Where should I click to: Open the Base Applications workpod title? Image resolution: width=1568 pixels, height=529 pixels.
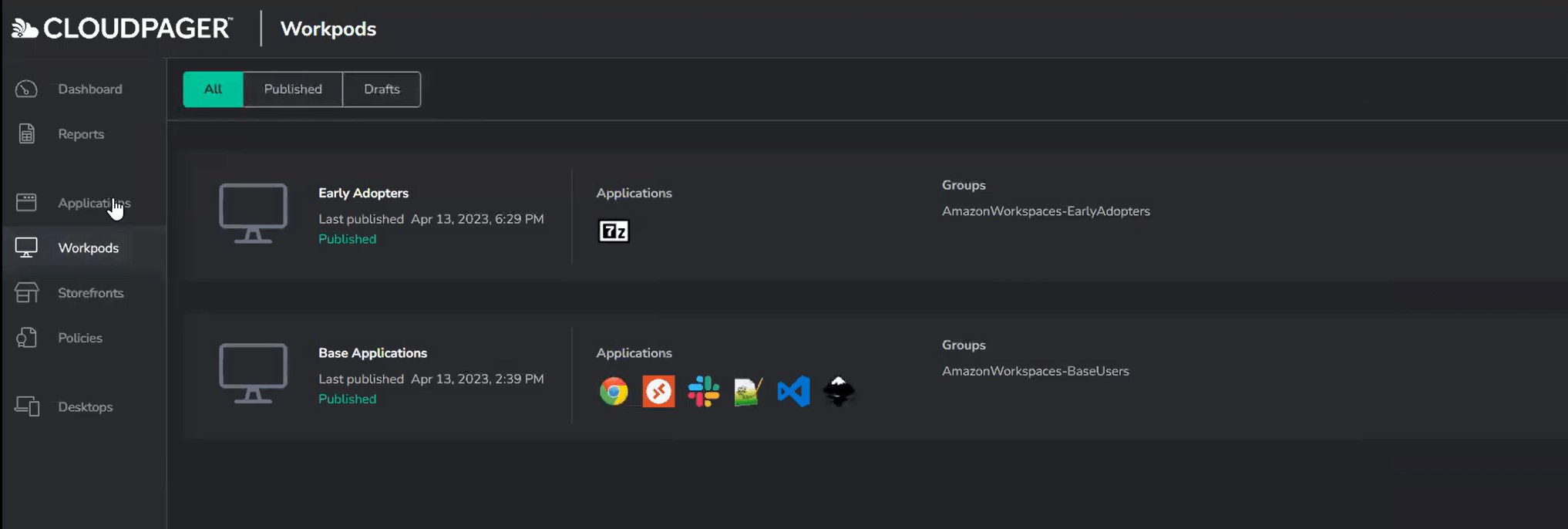pos(372,352)
